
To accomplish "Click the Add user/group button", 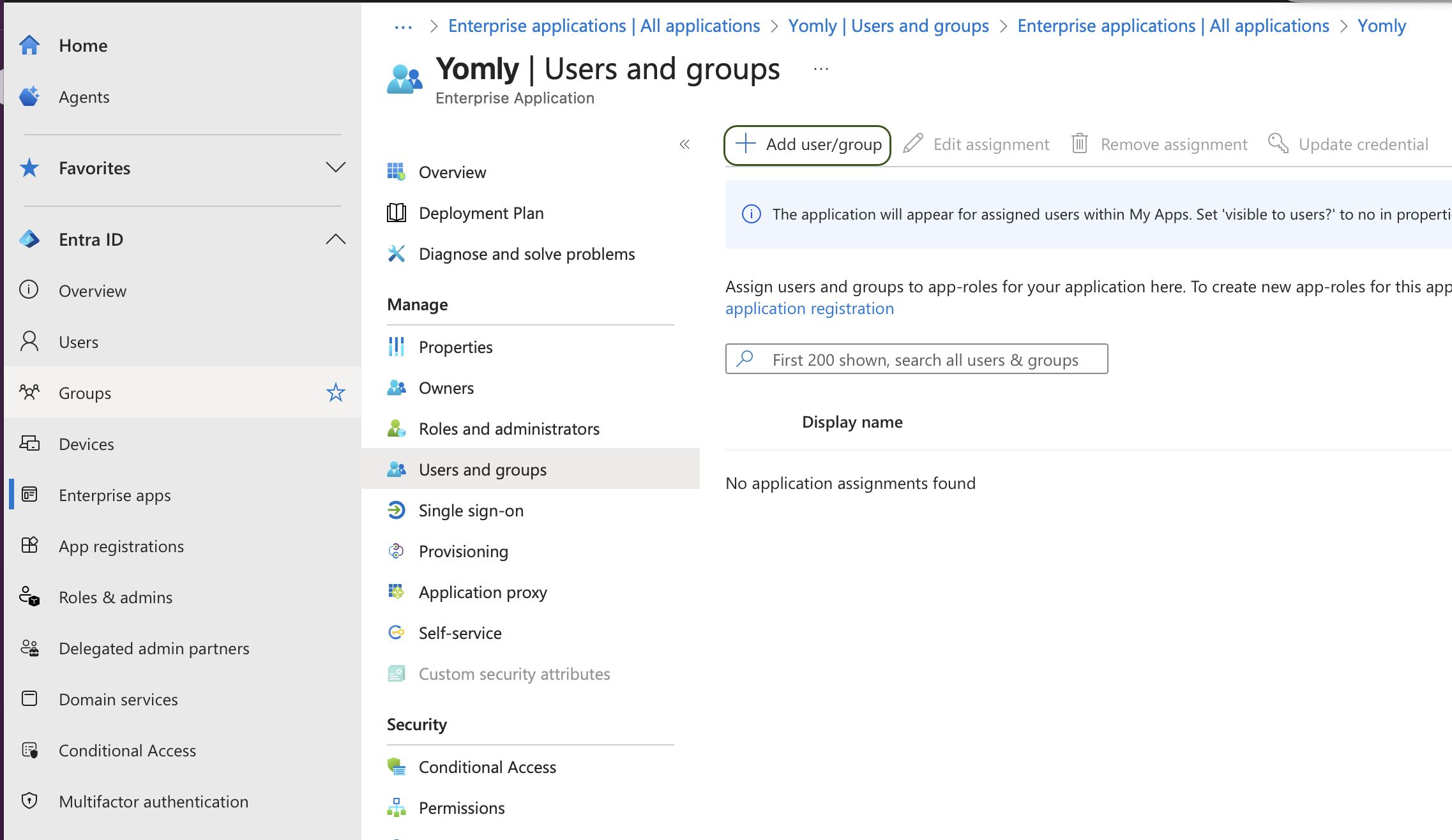I will point(808,145).
